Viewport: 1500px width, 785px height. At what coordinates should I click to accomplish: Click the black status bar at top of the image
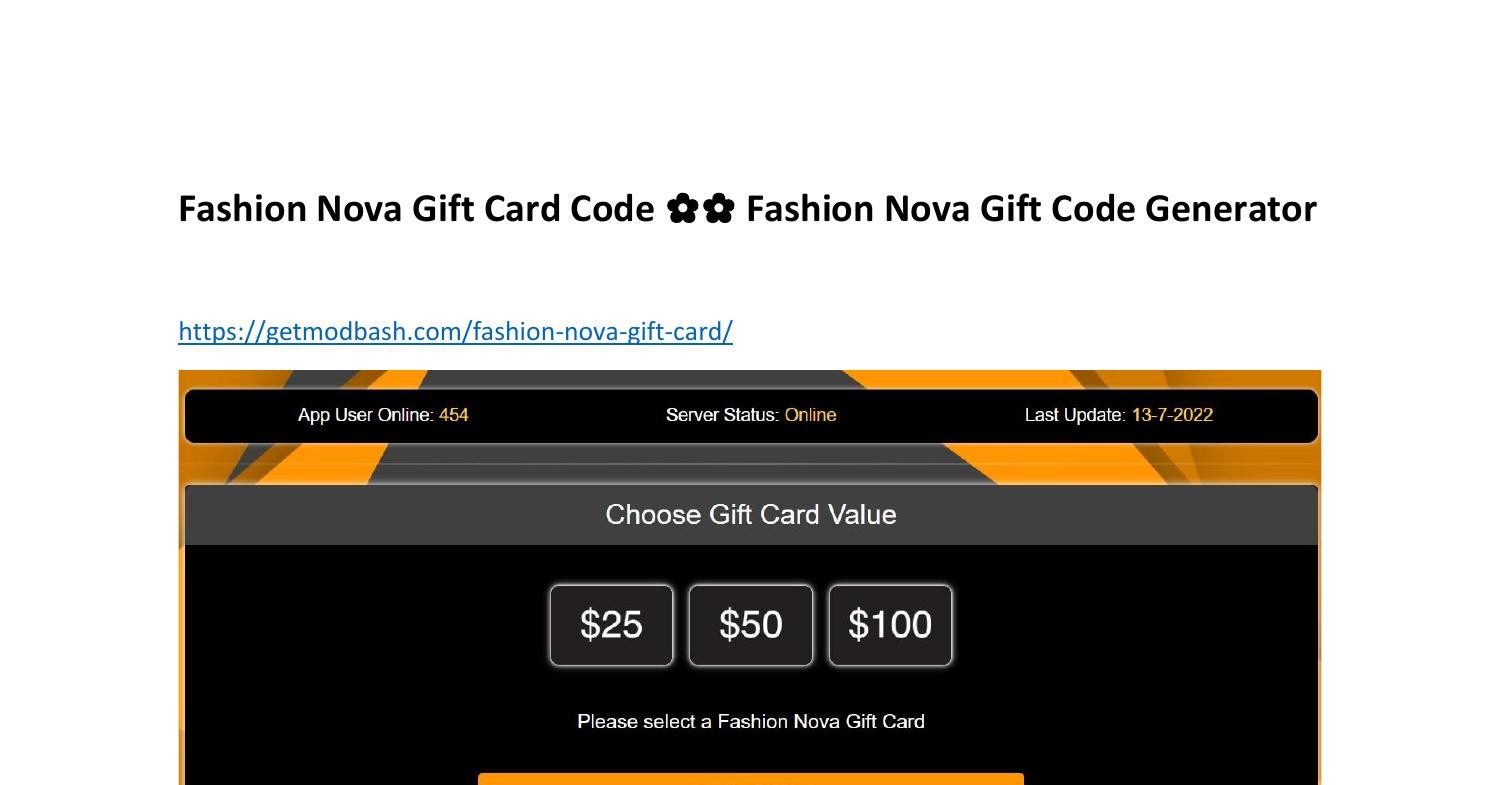[x=751, y=416]
